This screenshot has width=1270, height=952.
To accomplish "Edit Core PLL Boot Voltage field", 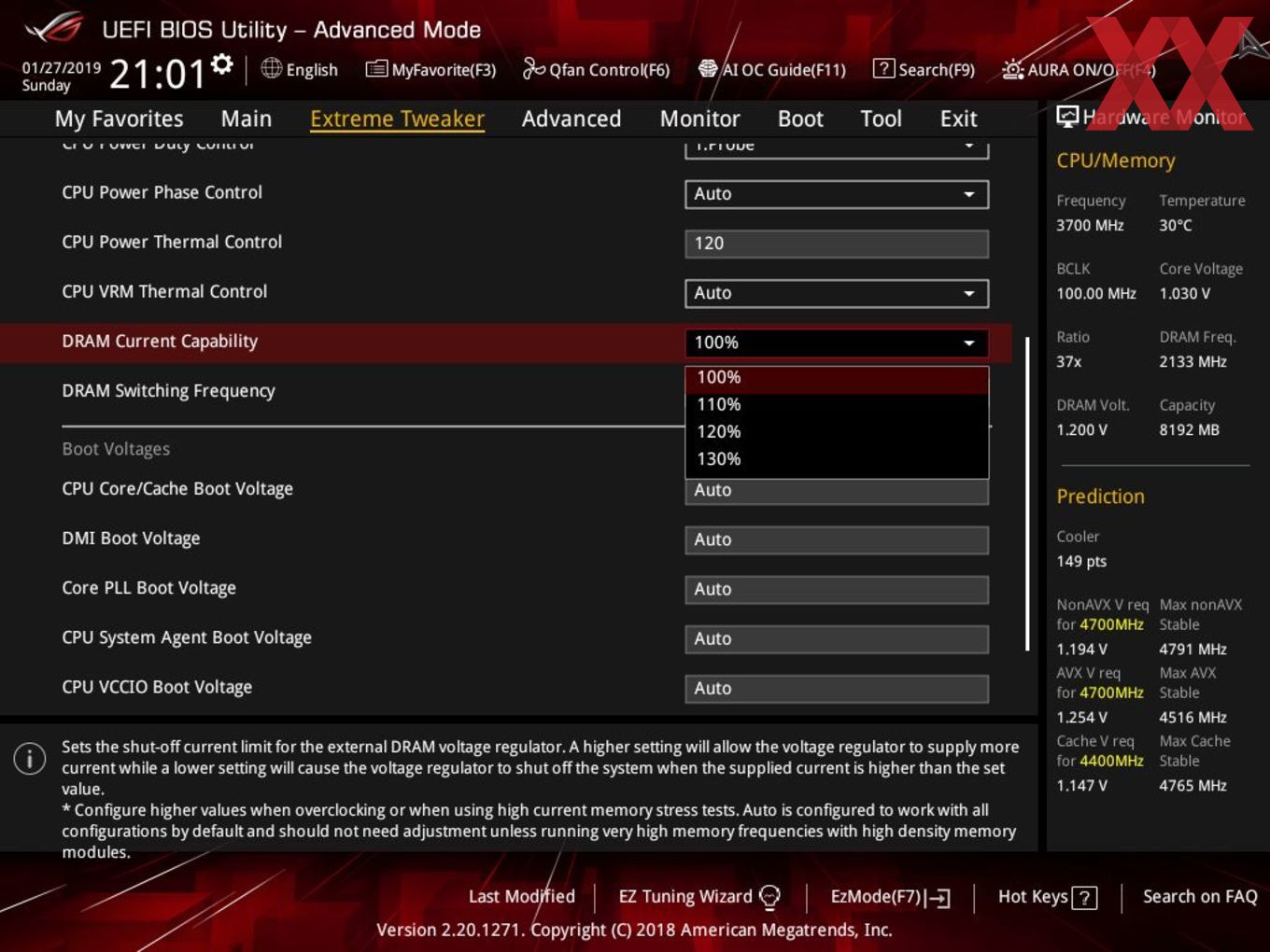I will 837,590.
